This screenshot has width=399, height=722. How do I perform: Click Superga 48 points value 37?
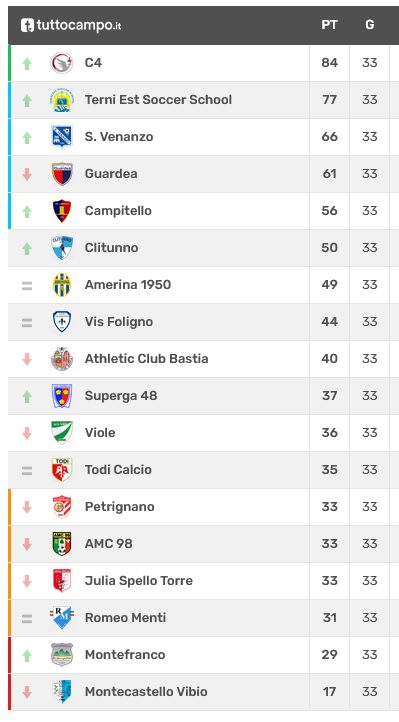click(330, 396)
